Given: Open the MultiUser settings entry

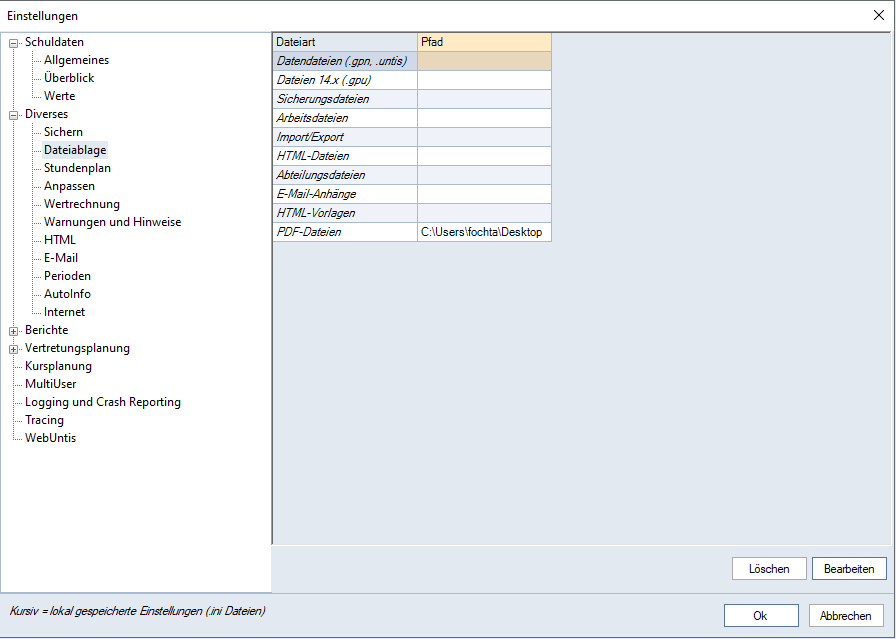Looking at the screenshot, I should coord(50,384).
